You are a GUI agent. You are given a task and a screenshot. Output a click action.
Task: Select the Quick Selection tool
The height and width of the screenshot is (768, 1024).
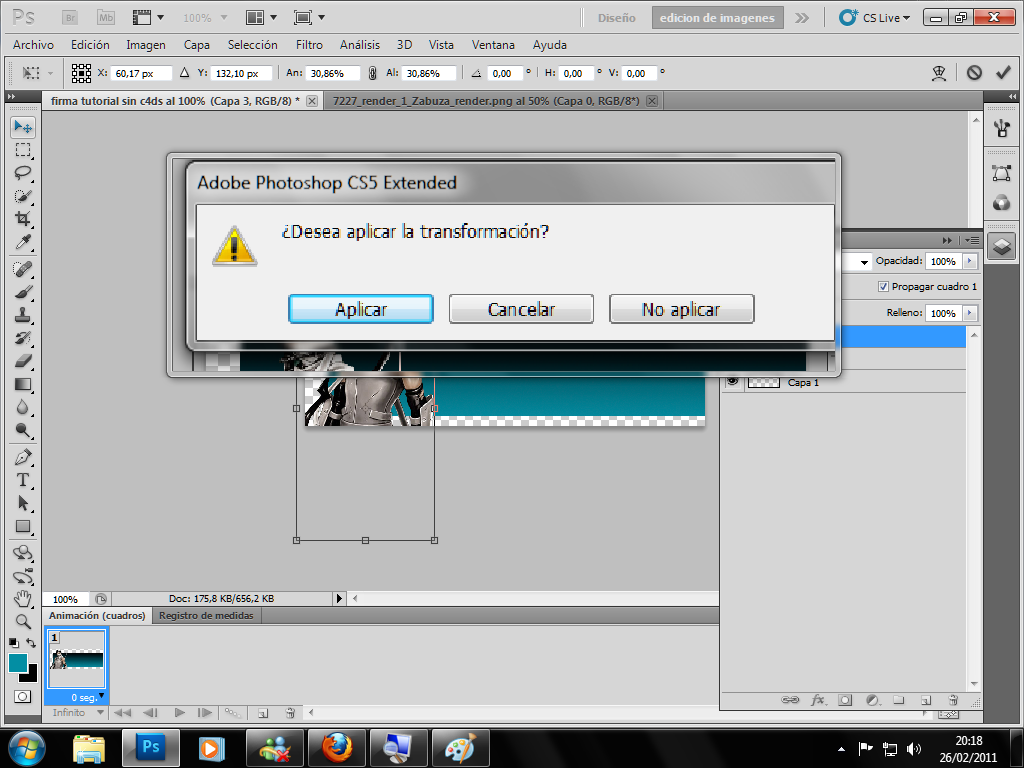[23, 196]
